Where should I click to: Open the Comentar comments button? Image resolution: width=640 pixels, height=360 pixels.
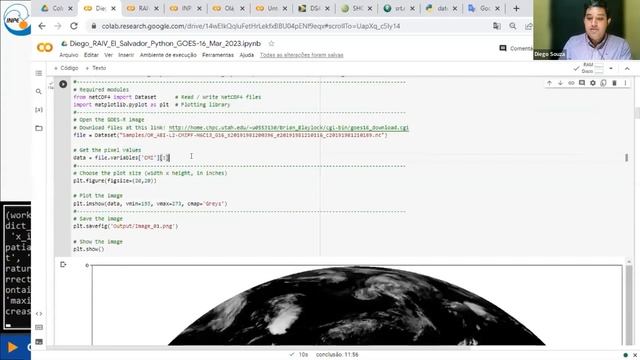tap(516, 48)
